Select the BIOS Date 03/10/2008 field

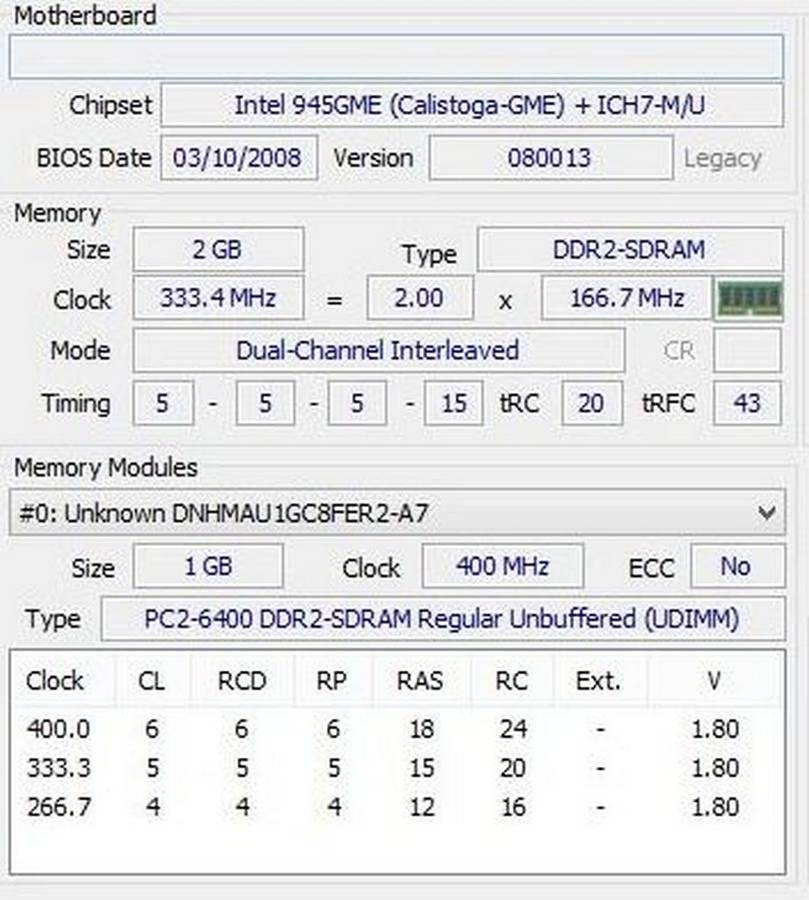pos(238,158)
